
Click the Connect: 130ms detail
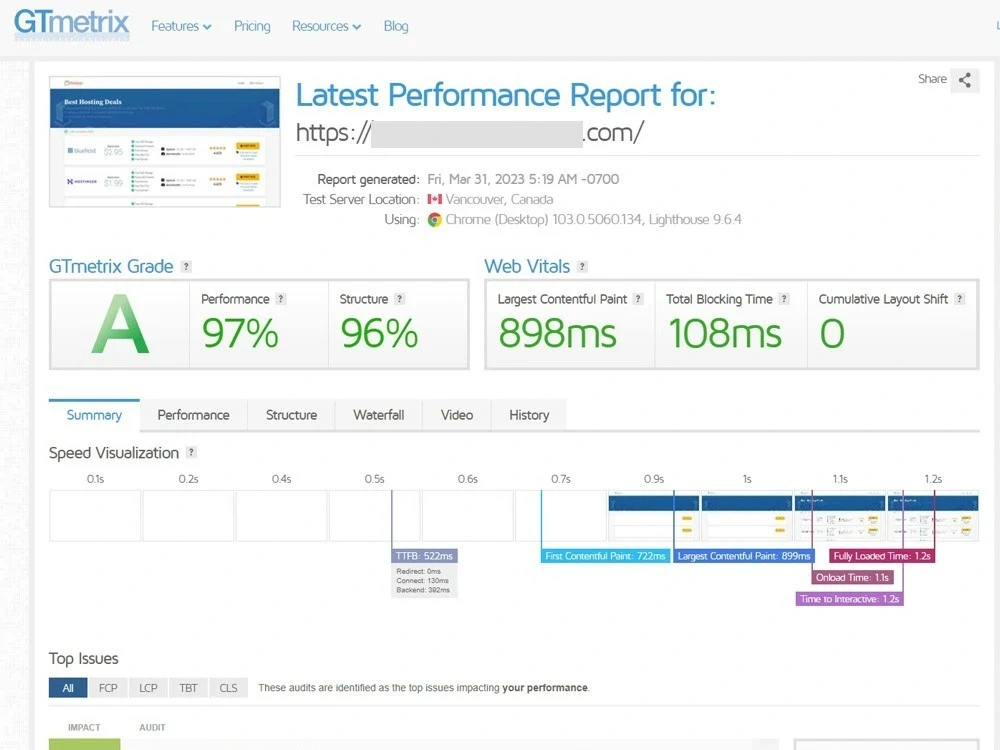pos(422,581)
